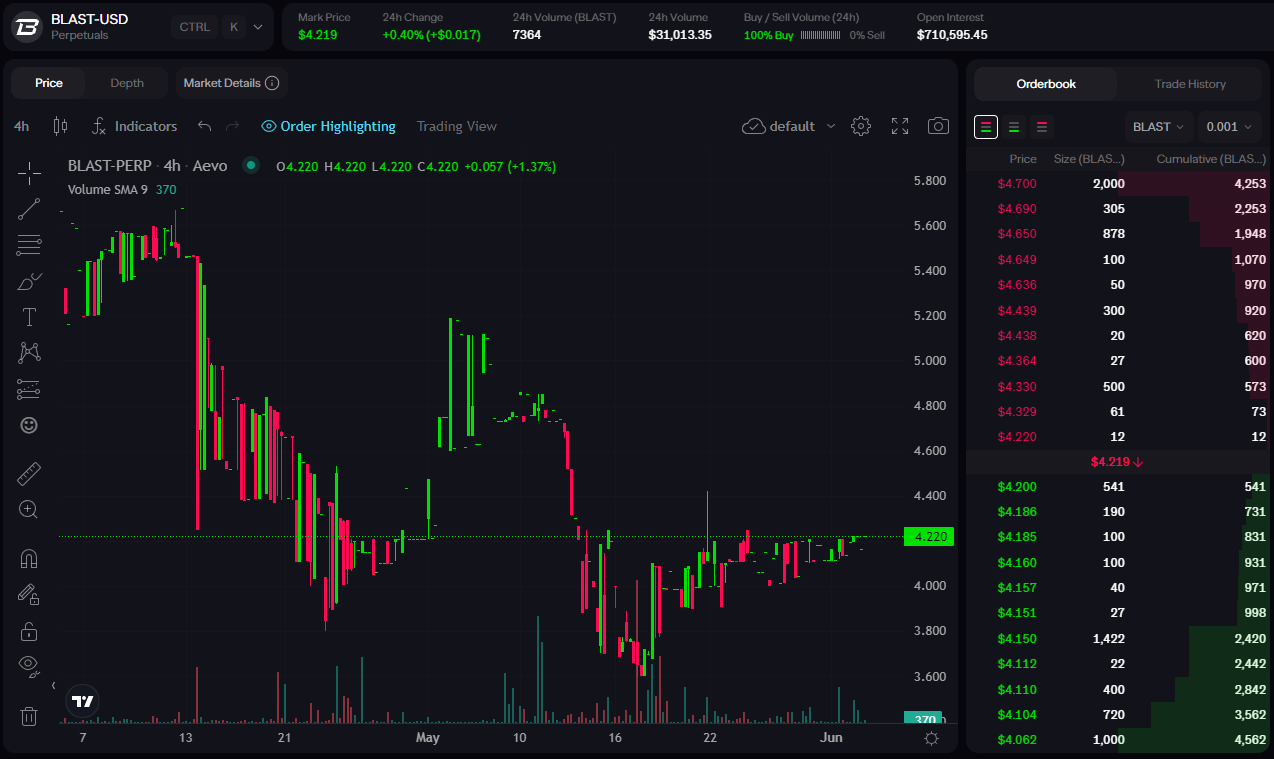
Task: Lock all drawing tools
Action: [29, 631]
